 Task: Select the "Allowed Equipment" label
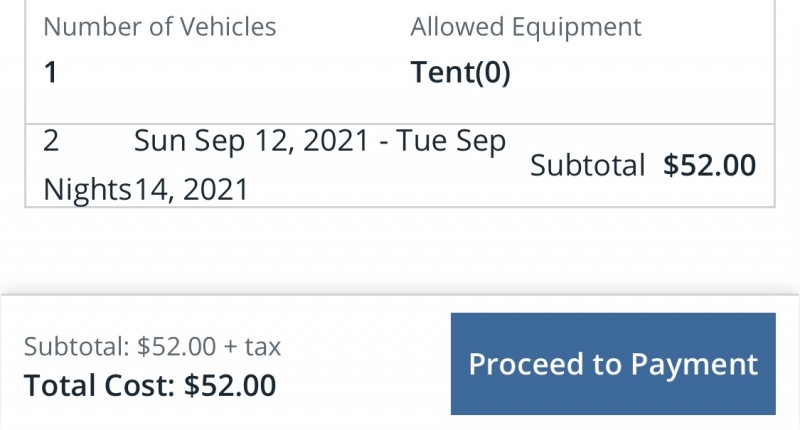click(526, 27)
